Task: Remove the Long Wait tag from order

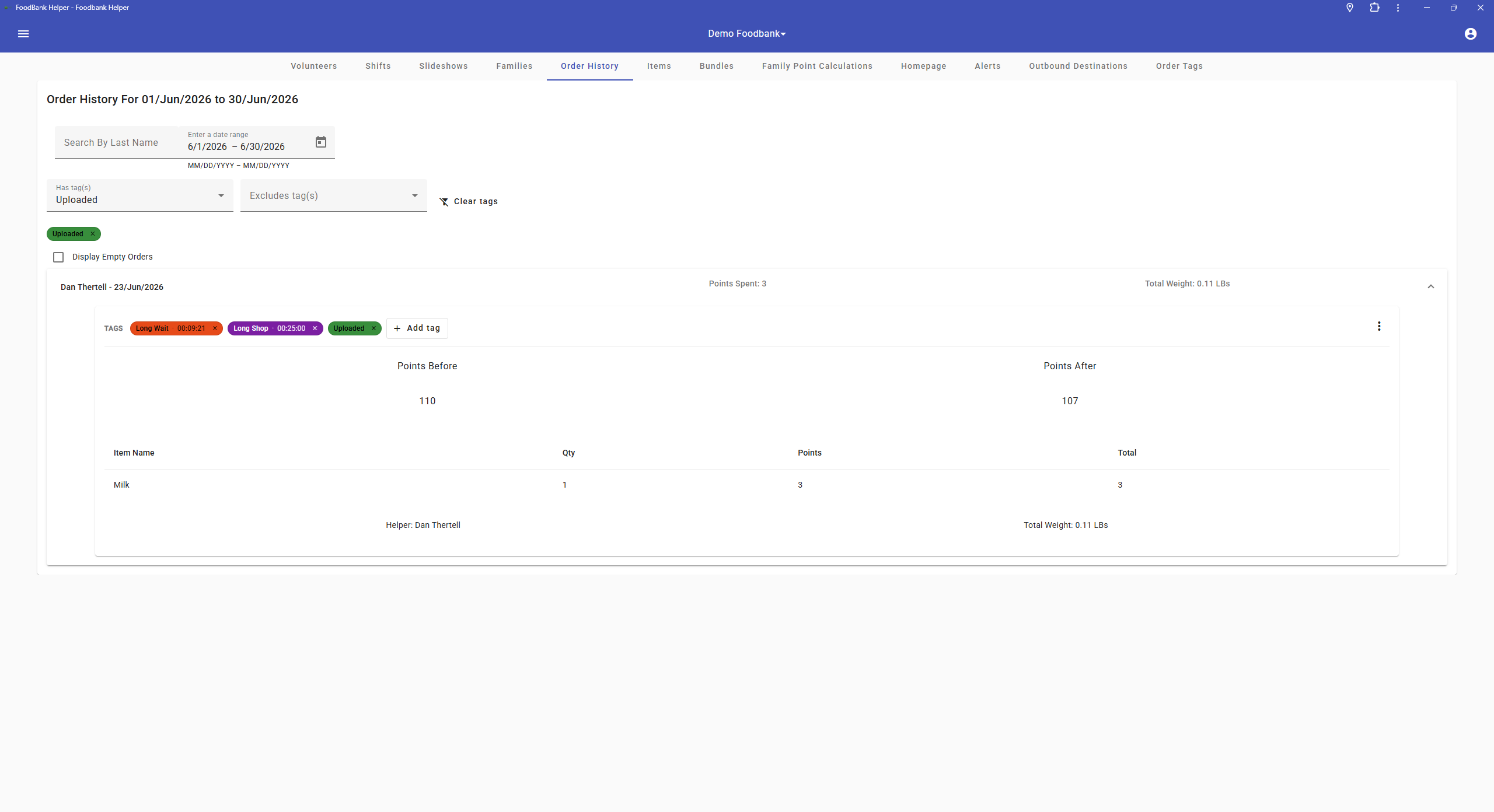Action: [215, 328]
